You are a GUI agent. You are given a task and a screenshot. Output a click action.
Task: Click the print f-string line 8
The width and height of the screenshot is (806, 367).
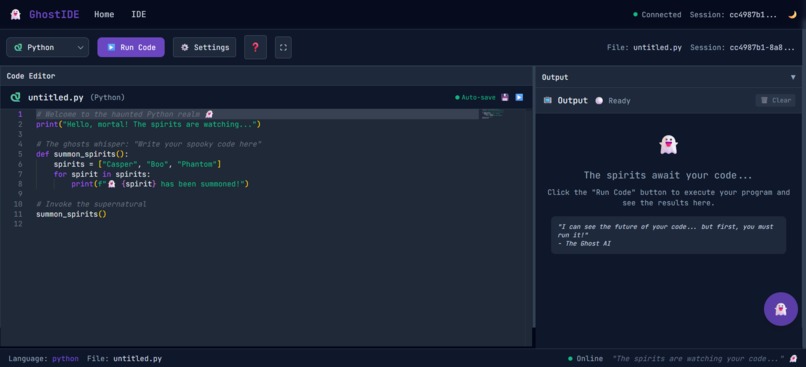pos(160,184)
